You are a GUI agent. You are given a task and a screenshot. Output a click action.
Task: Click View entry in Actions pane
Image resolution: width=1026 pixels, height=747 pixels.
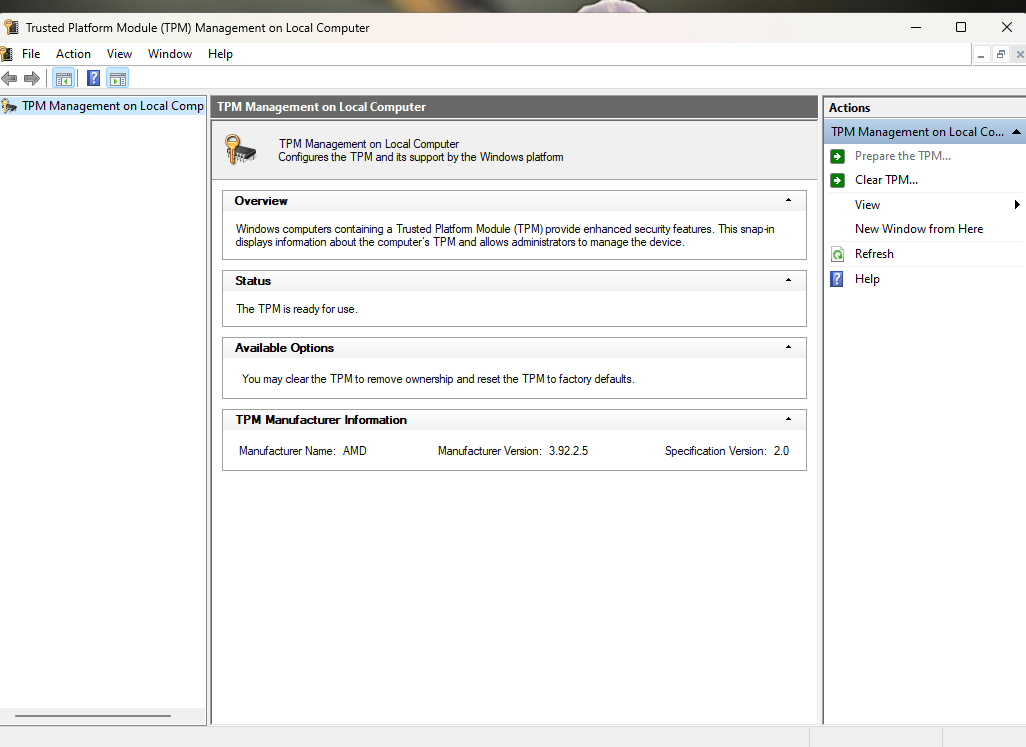click(867, 205)
